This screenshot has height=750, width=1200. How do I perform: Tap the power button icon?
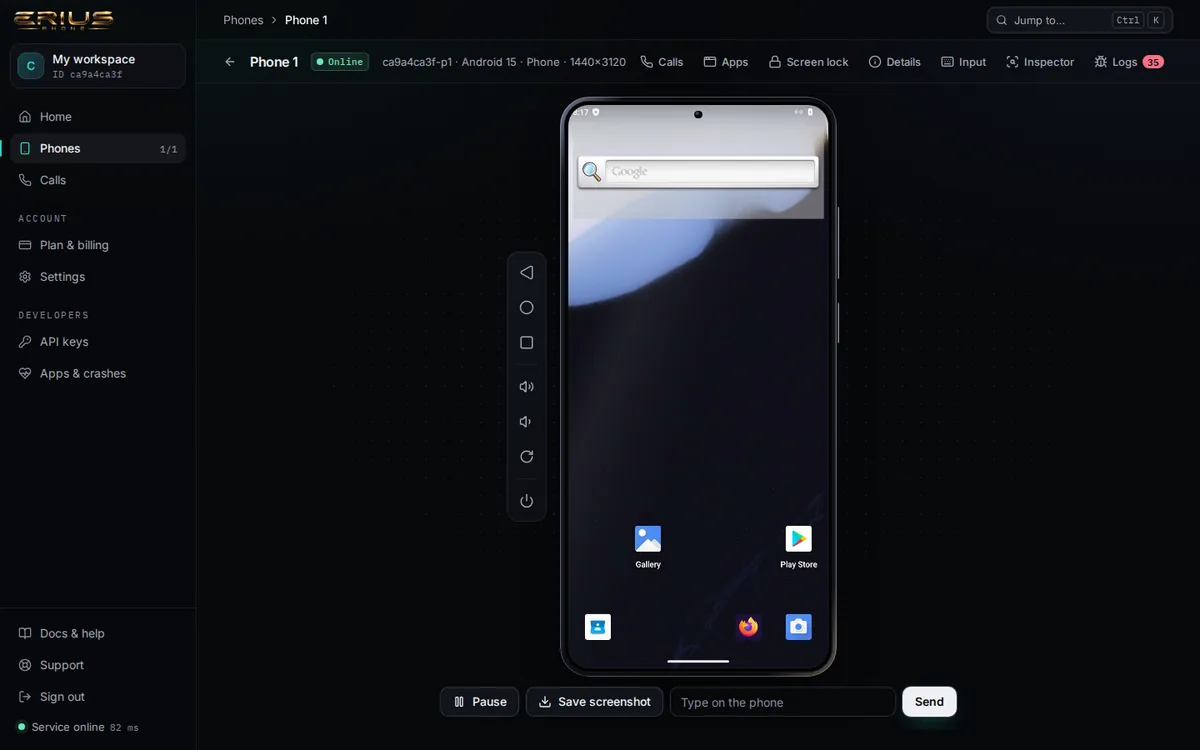tap(526, 500)
